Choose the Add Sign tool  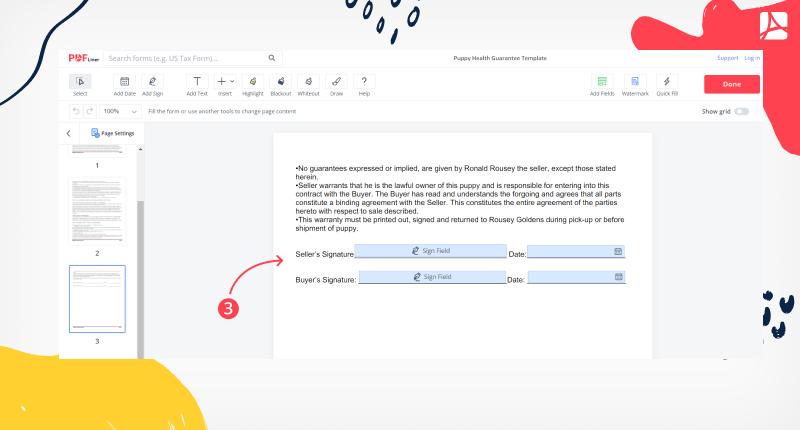point(152,84)
